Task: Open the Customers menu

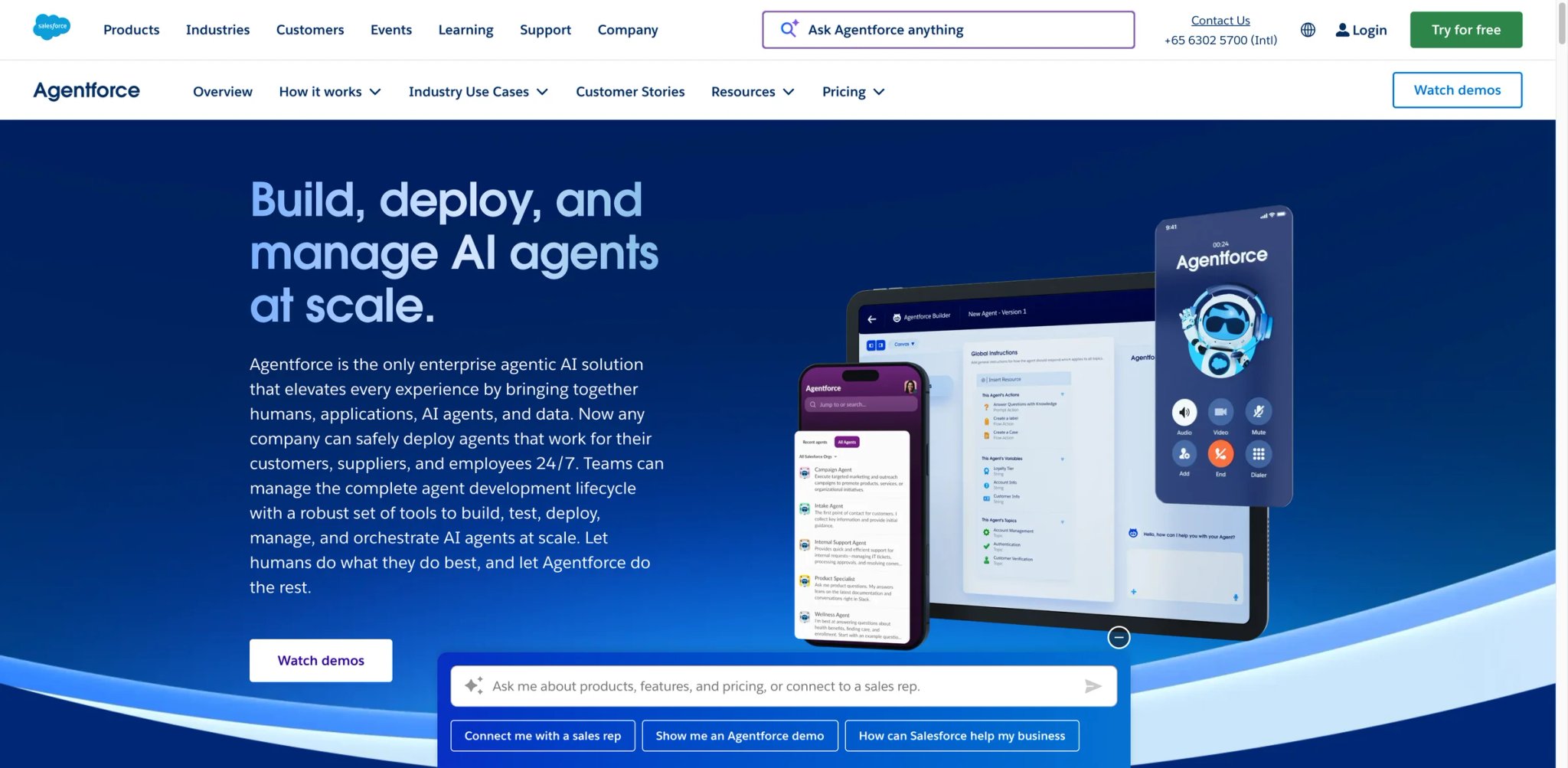Action: [x=310, y=30]
